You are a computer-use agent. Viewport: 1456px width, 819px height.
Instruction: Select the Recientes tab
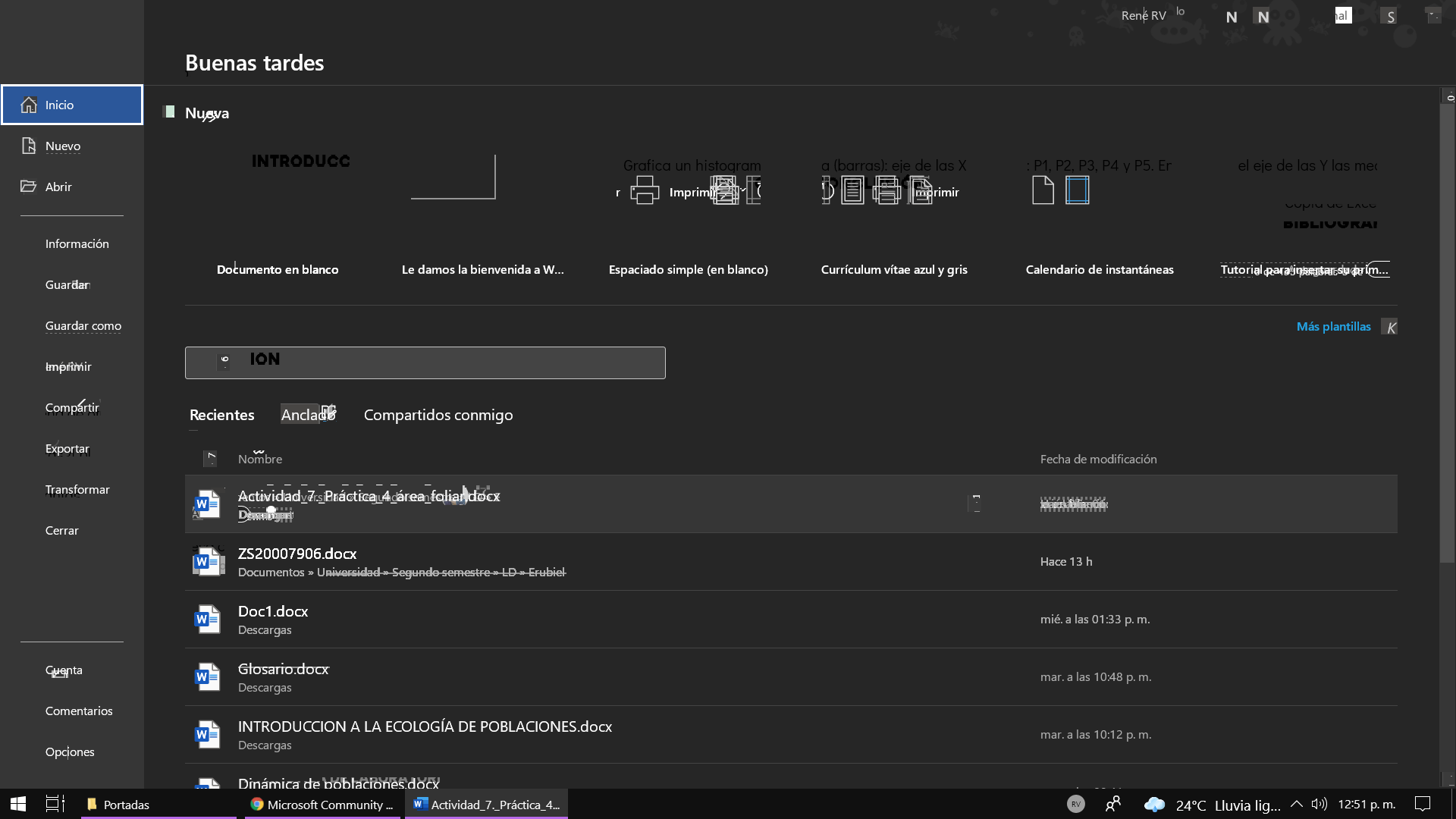coord(221,415)
